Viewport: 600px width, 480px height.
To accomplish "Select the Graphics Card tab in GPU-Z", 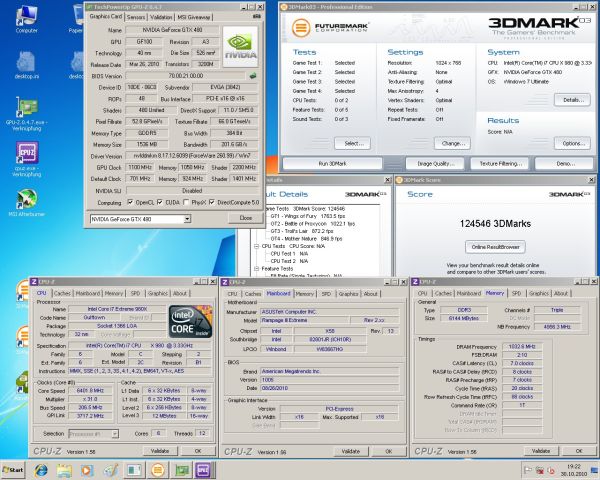I will tap(106, 16).
